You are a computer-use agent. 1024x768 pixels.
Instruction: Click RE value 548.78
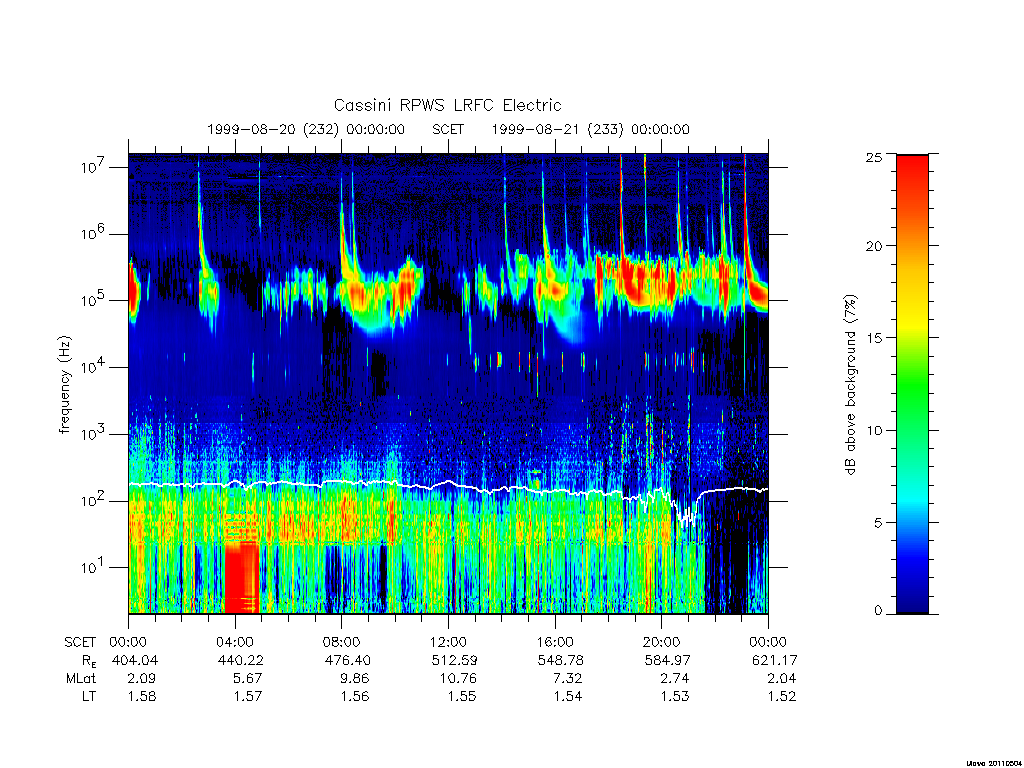[560, 660]
